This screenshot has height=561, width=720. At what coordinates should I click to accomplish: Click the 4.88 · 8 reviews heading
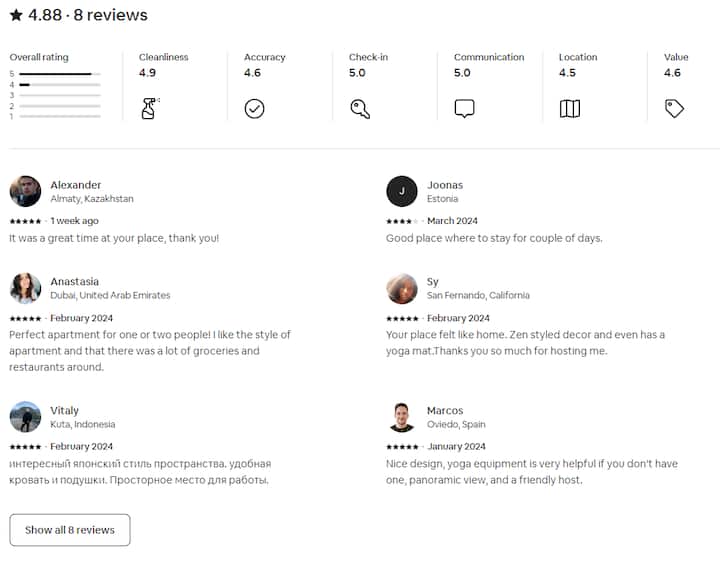[87, 15]
